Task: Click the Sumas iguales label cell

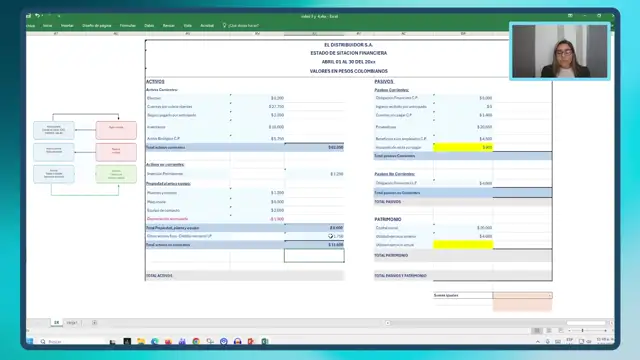Action: [x=463, y=295]
